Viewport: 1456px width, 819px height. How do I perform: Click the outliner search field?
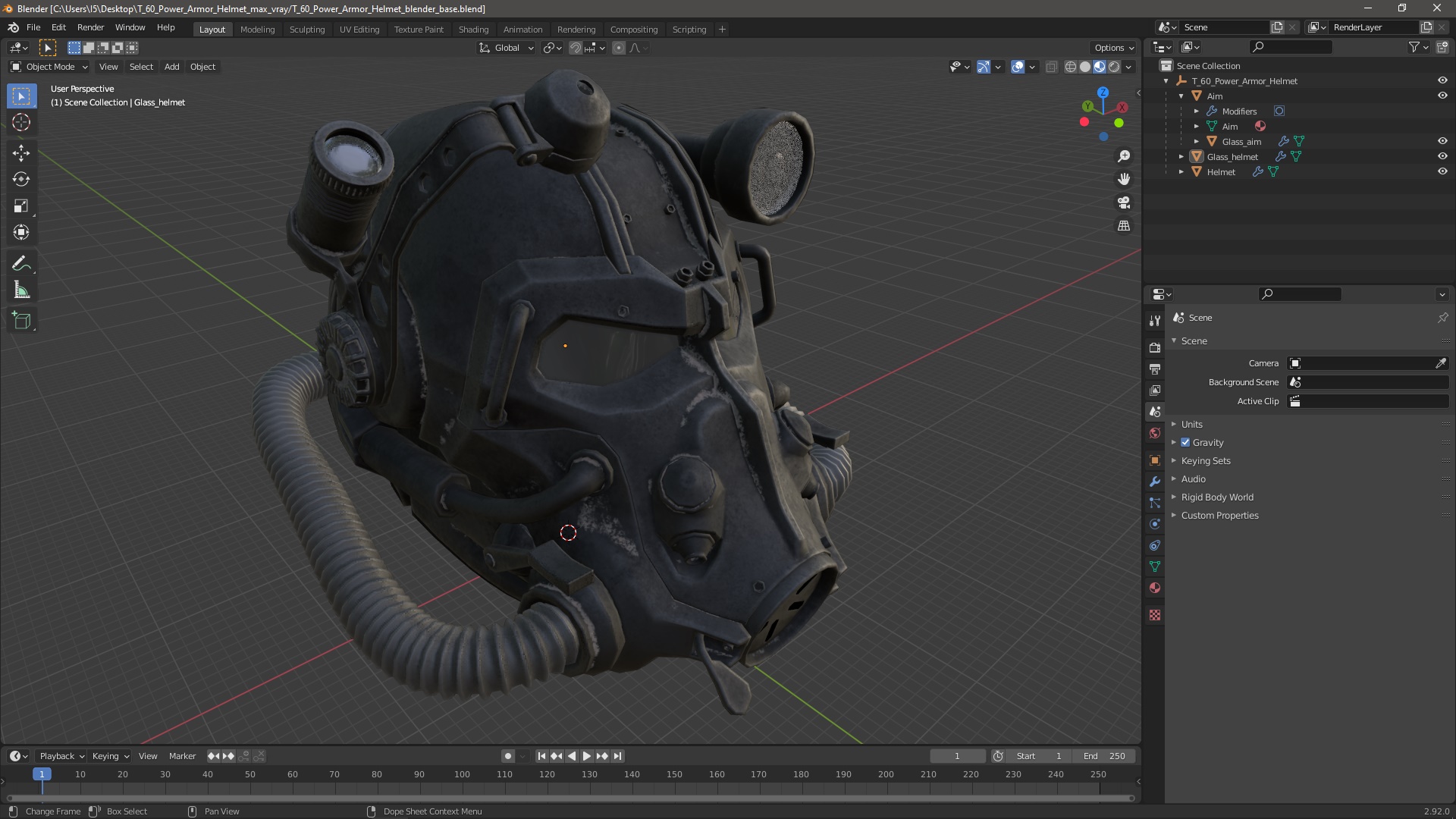tap(1291, 47)
